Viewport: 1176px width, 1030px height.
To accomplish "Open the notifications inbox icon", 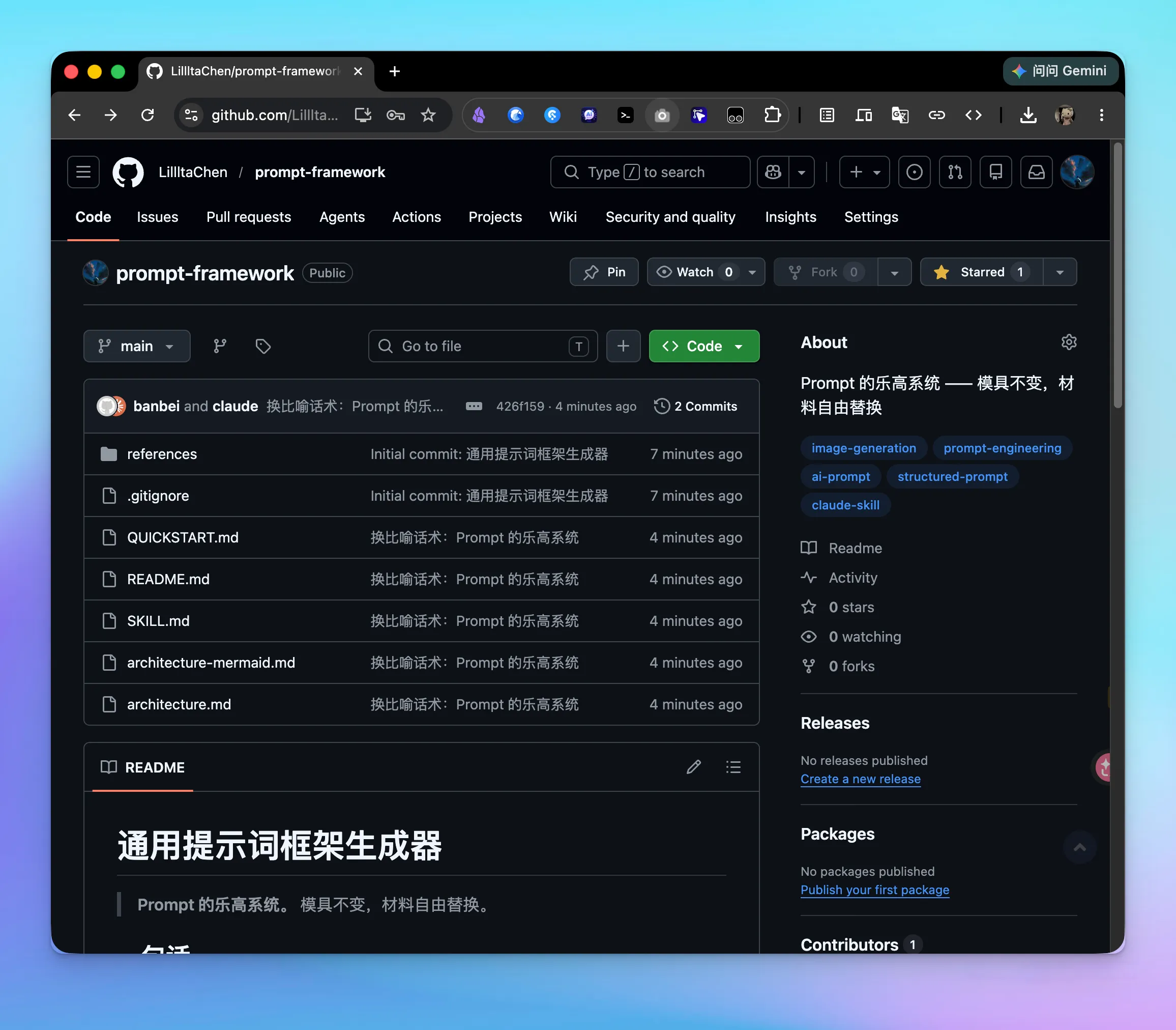I will coord(1036,172).
